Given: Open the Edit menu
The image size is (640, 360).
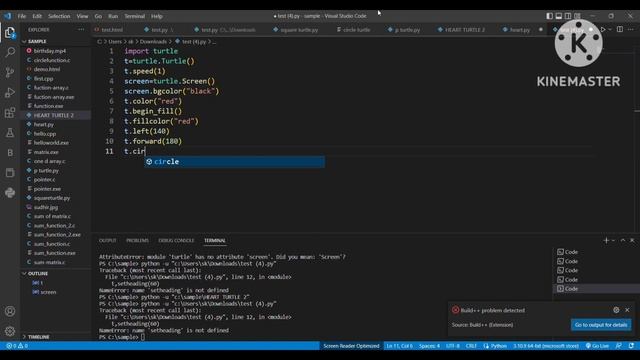Looking at the screenshot, I should point(37,16).
